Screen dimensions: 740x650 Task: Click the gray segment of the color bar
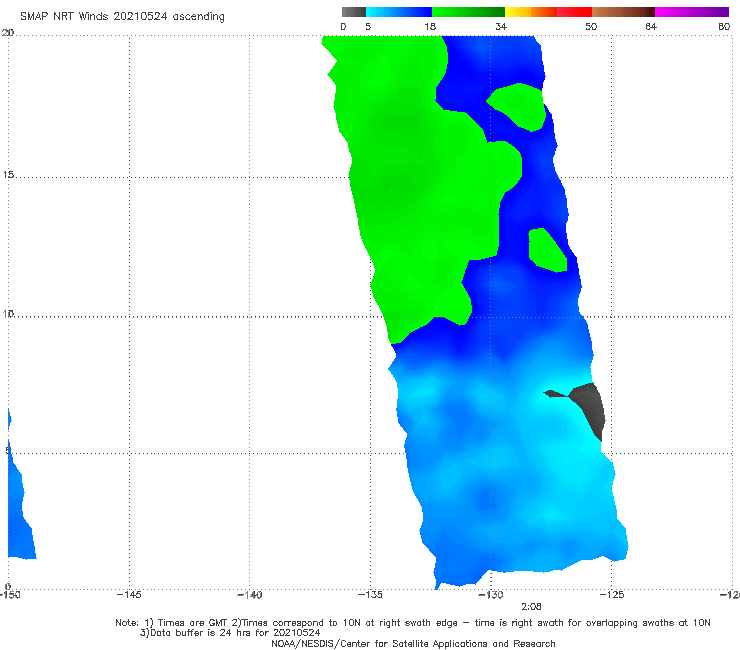[x=354, y=12]
